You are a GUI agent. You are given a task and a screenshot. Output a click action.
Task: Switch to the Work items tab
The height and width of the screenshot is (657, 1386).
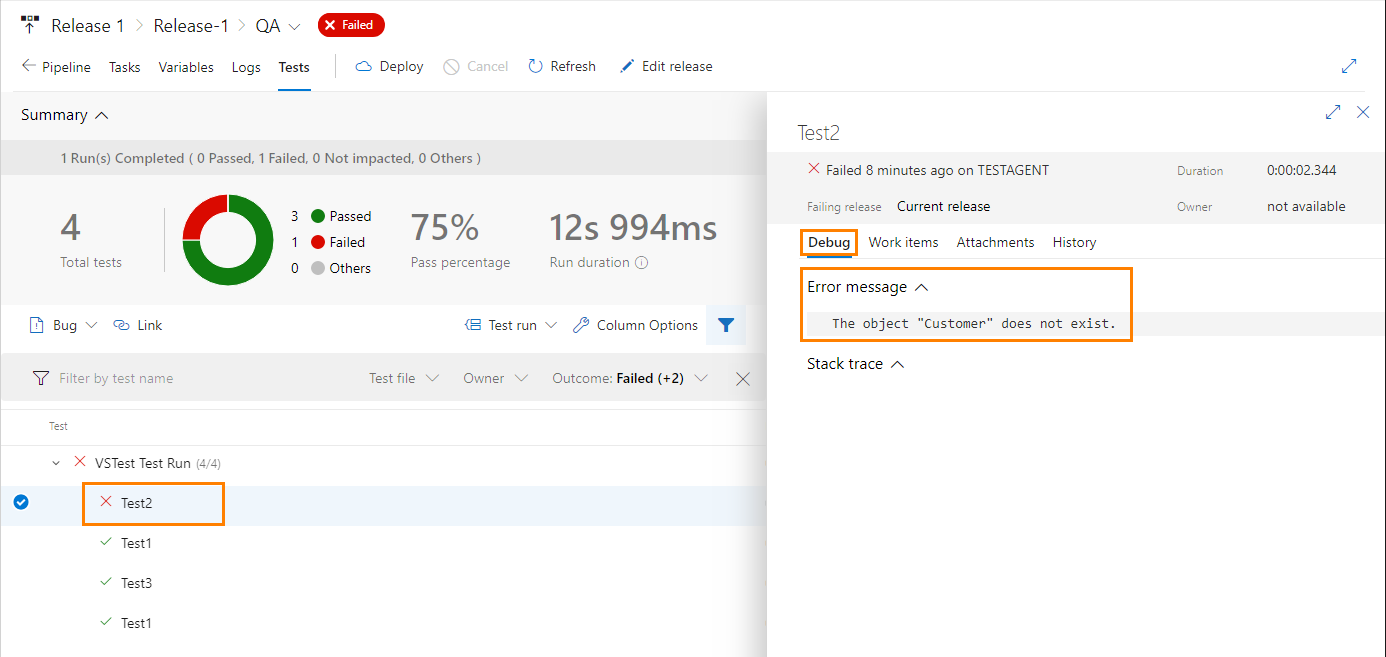click(x=903, y=242)
